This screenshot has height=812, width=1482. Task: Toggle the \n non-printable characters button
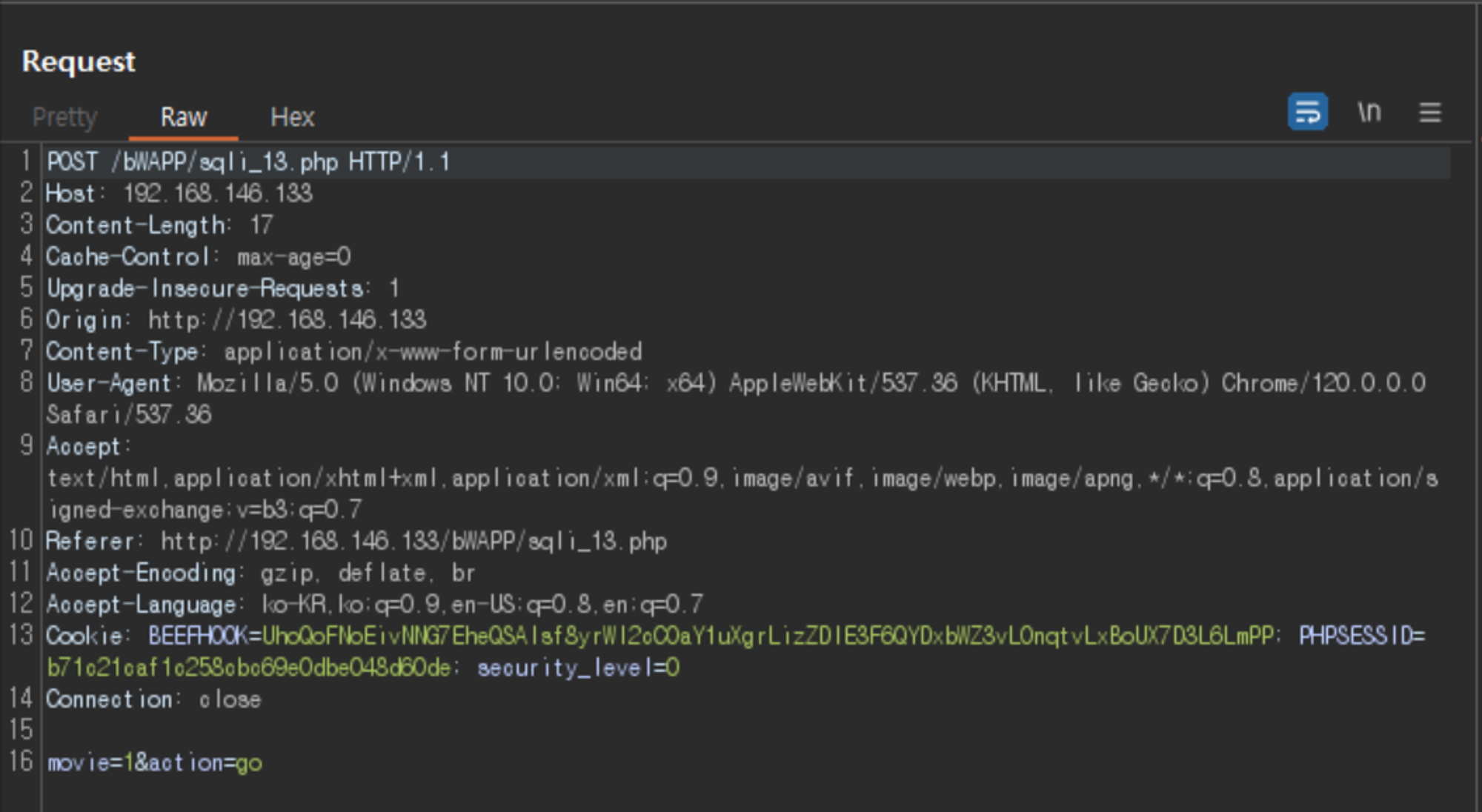[1369, 112]
